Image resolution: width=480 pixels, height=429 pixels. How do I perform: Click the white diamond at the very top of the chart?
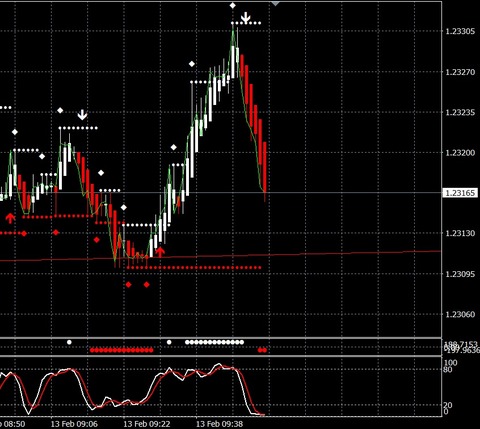(233, 5)
